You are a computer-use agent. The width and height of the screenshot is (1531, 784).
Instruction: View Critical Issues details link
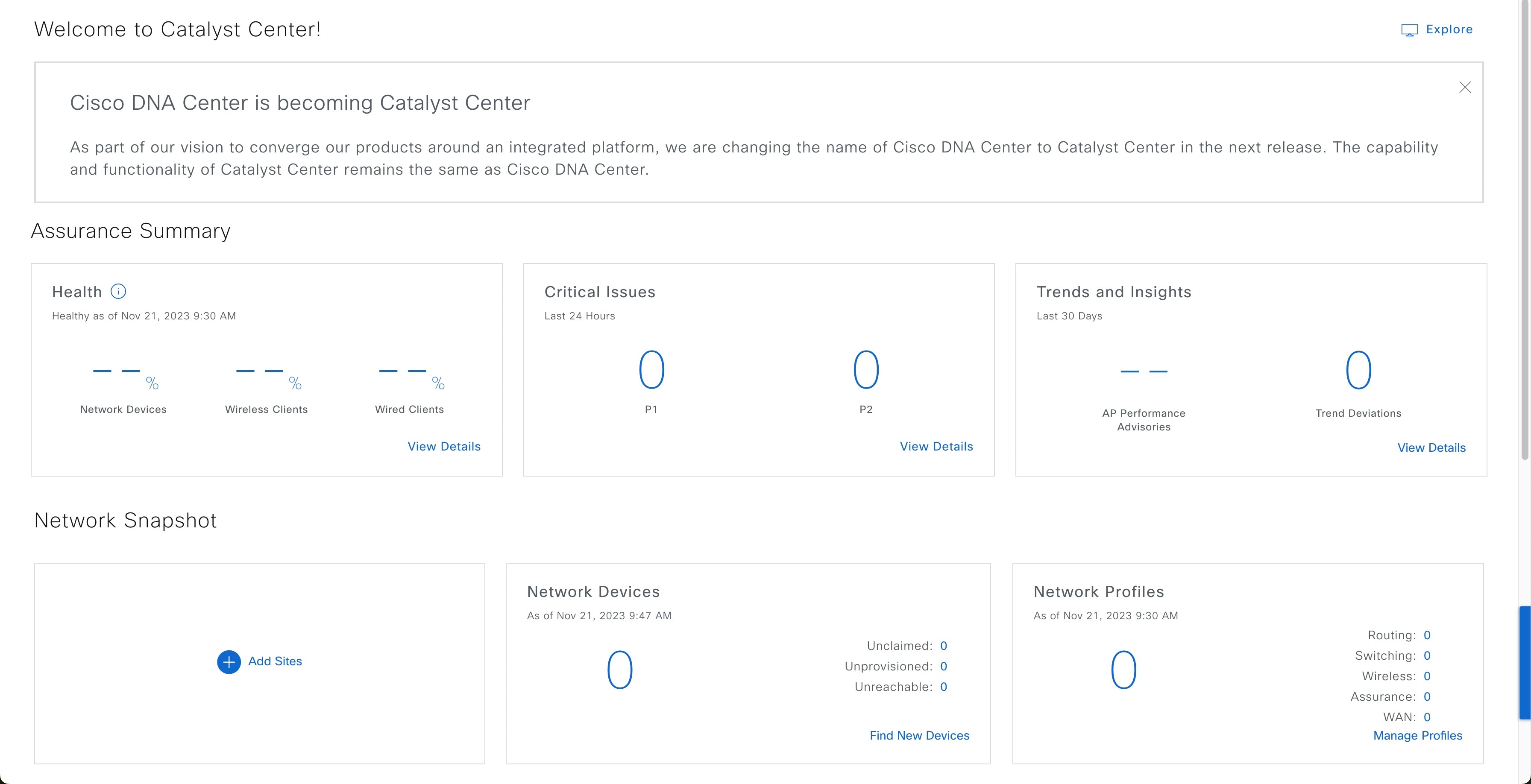click(936, 446)
